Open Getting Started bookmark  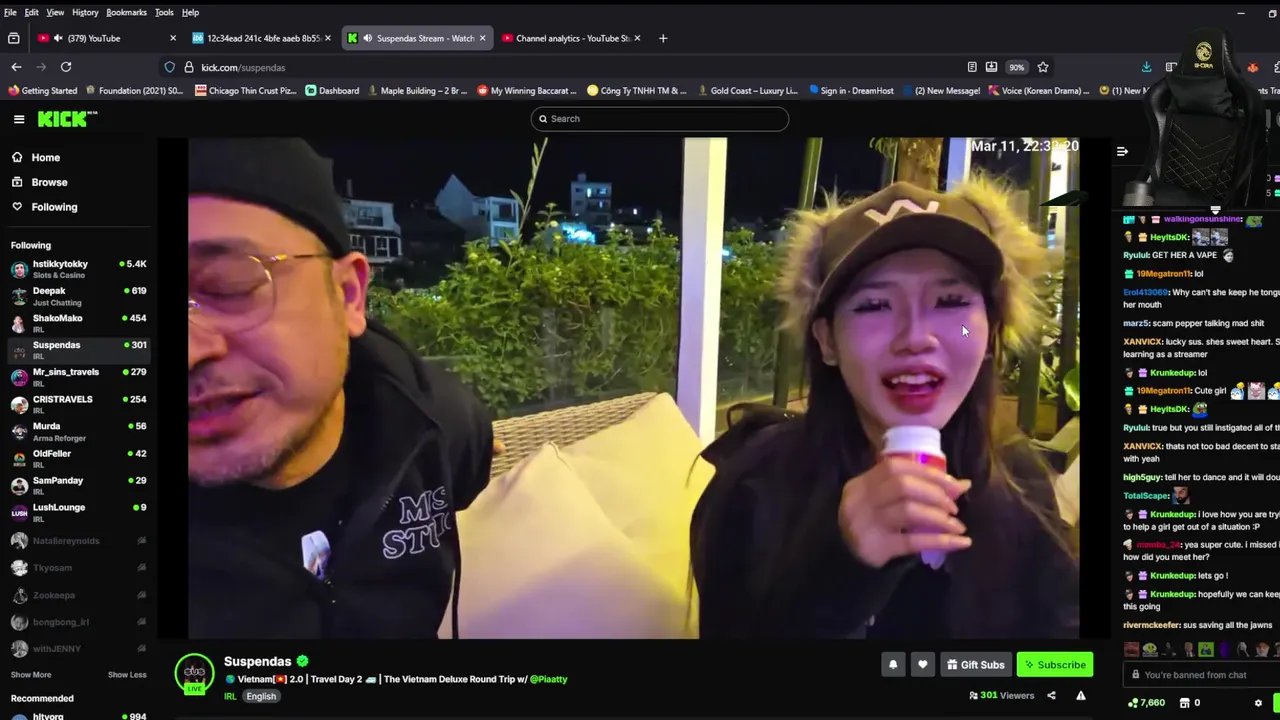(x=43, y=91)
